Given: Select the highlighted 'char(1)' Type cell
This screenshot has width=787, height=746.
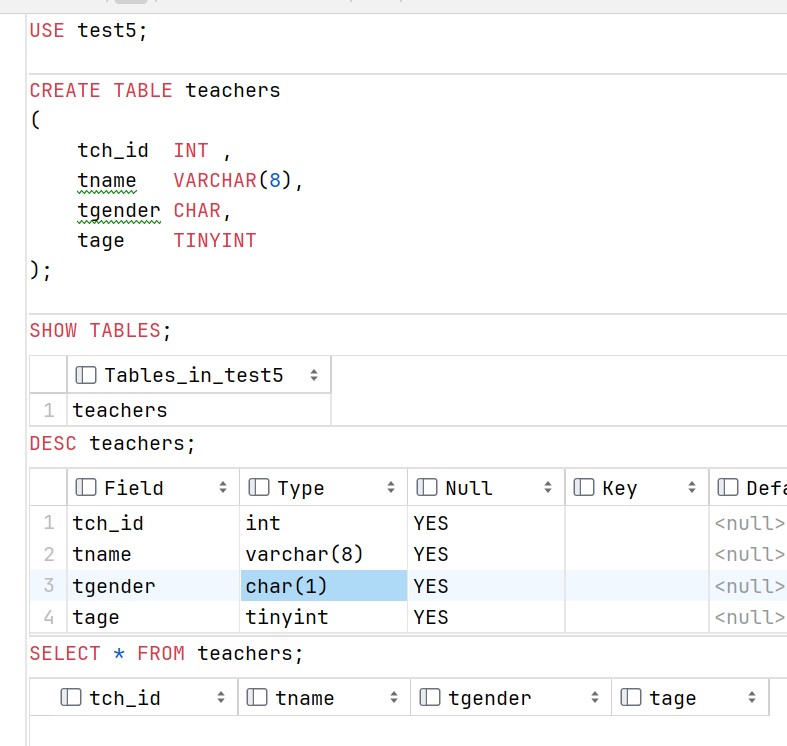Looking at the screenshot, I should 324,586.
